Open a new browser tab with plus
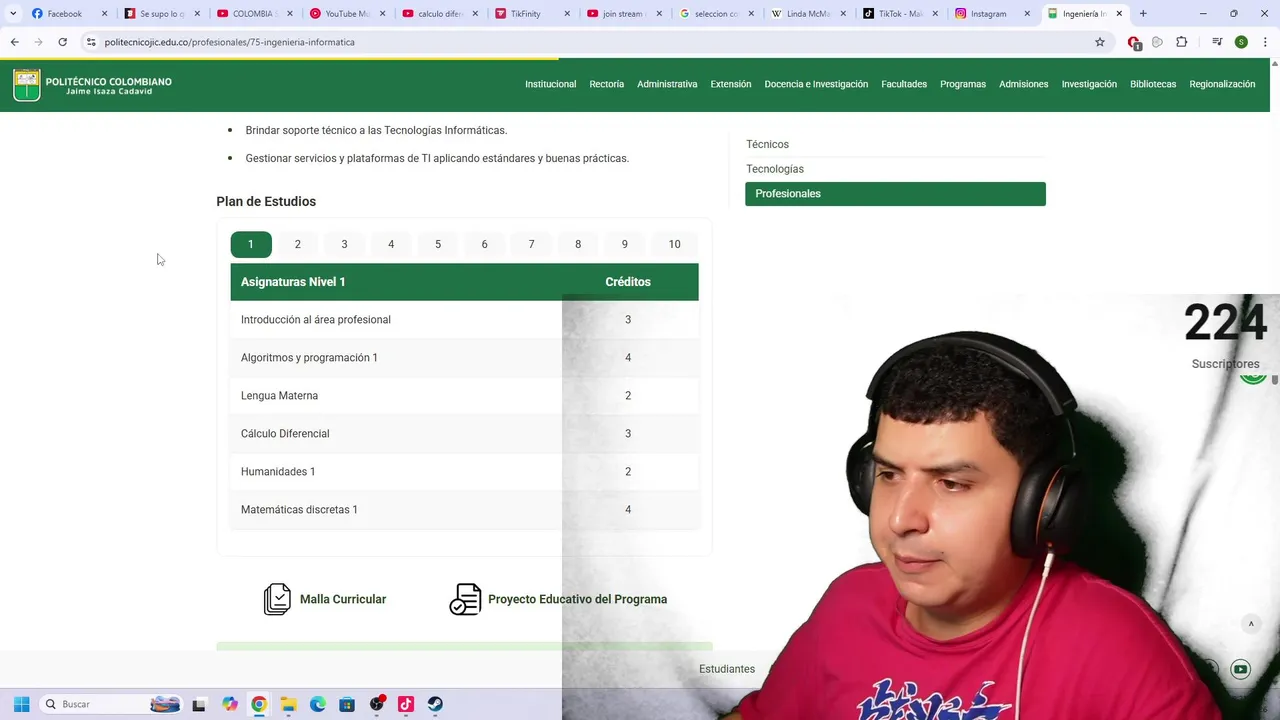The image size is (1280, 720). tap(1143, 14)
